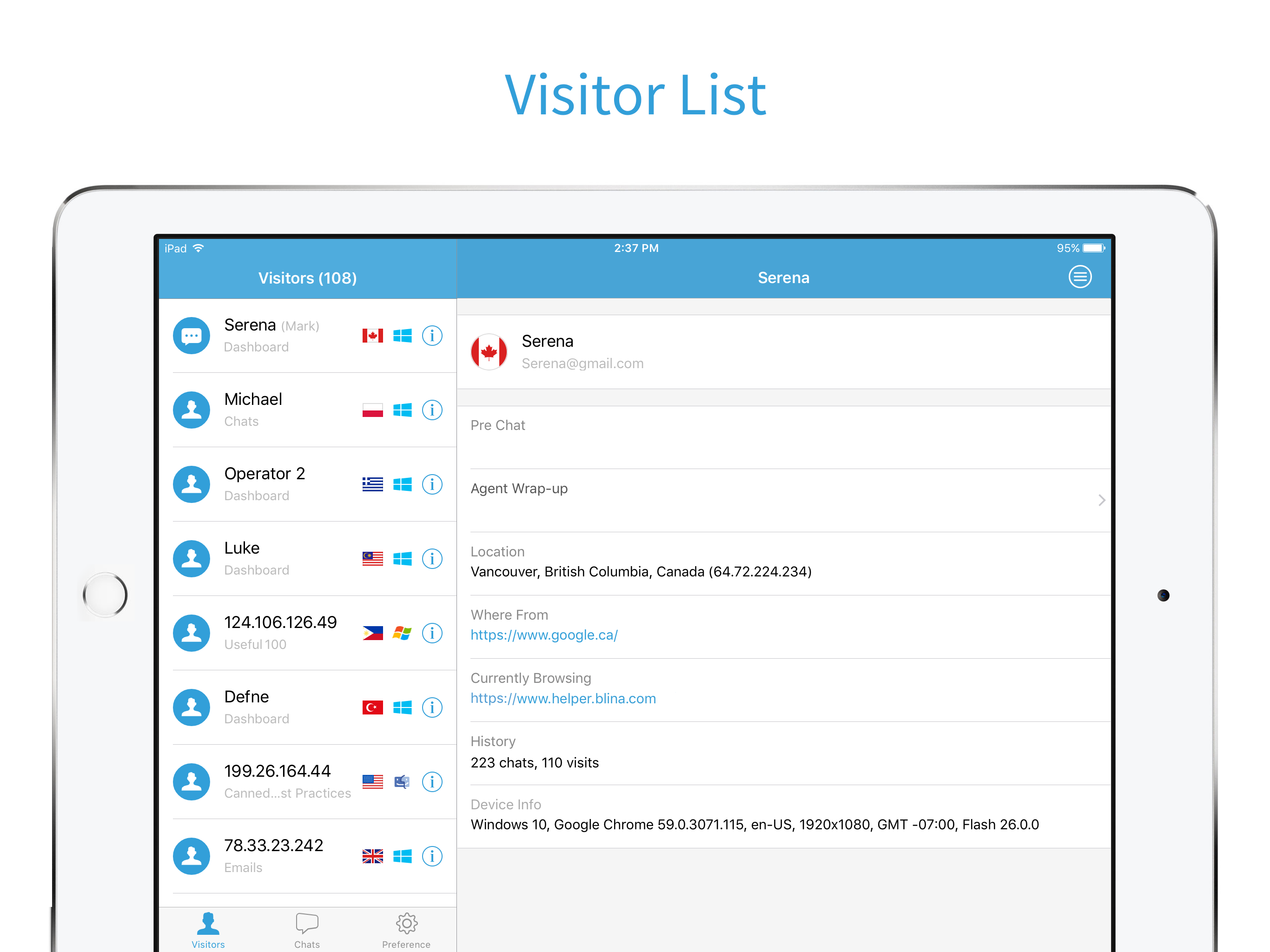
Task: Tap the Philippines flag for 124.106.126.49
Action: [x=373, y=633]
